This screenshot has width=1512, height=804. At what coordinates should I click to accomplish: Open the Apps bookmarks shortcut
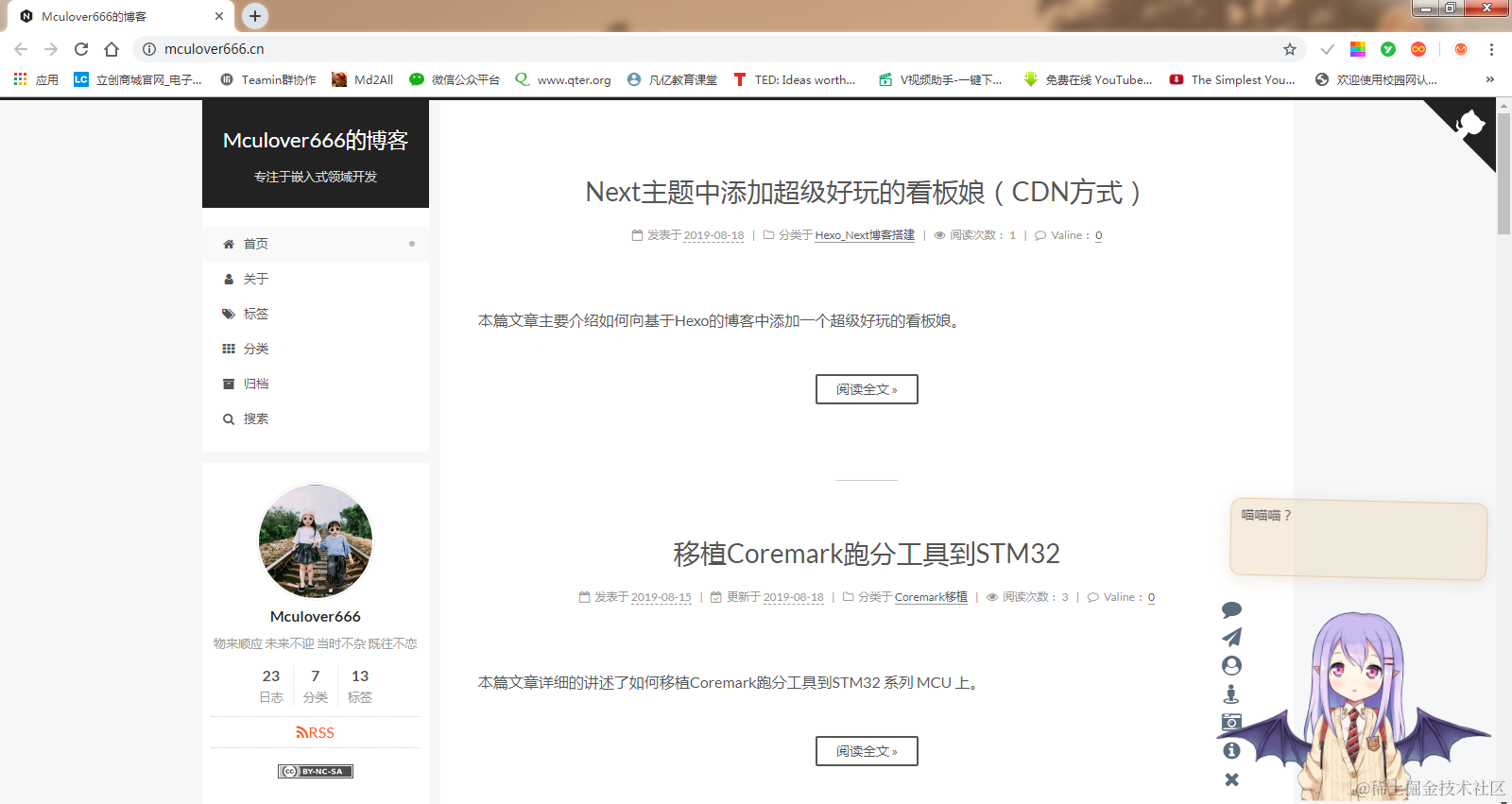pos(36,79)
